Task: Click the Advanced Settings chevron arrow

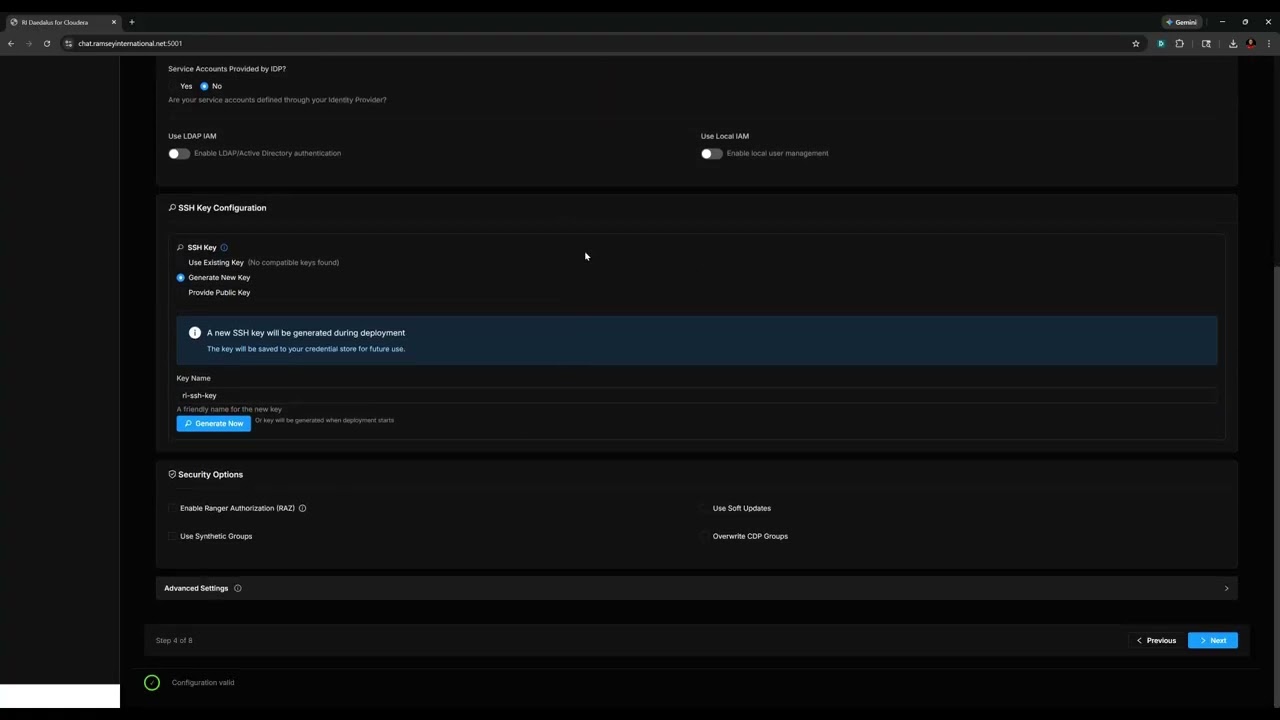Action: 1226,588
